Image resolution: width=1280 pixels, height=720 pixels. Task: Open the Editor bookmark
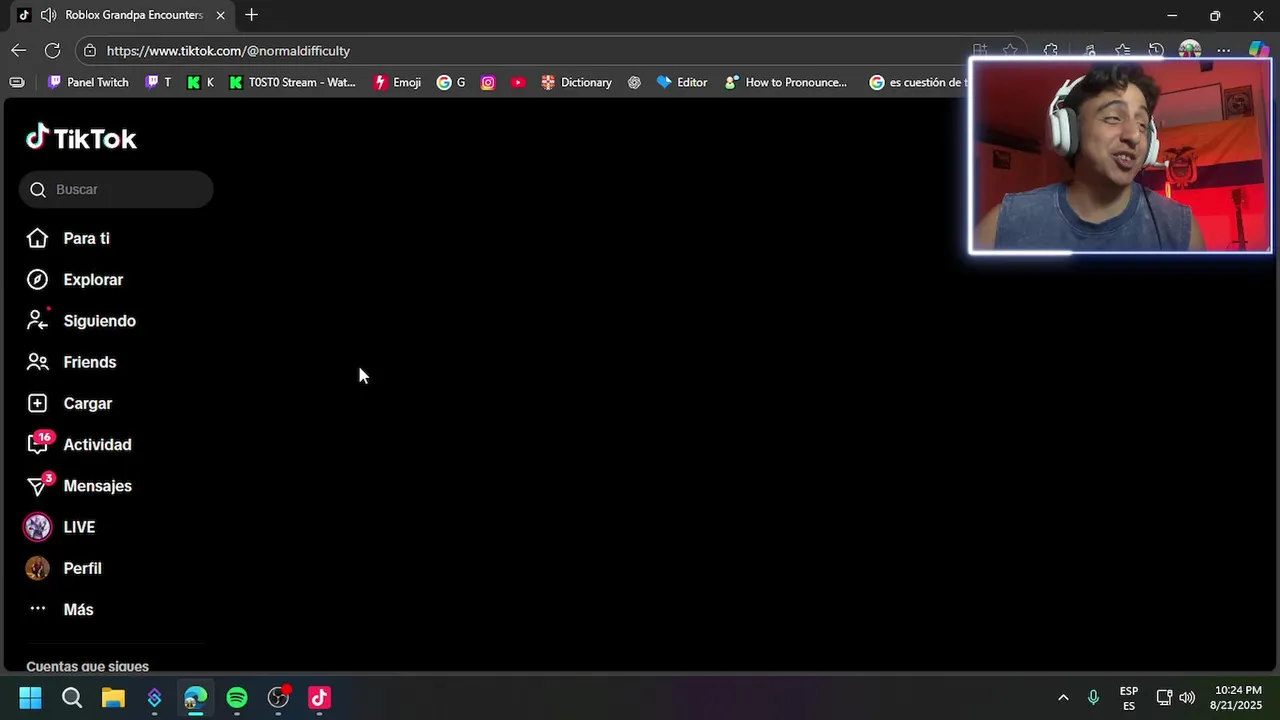click(681, 82)
